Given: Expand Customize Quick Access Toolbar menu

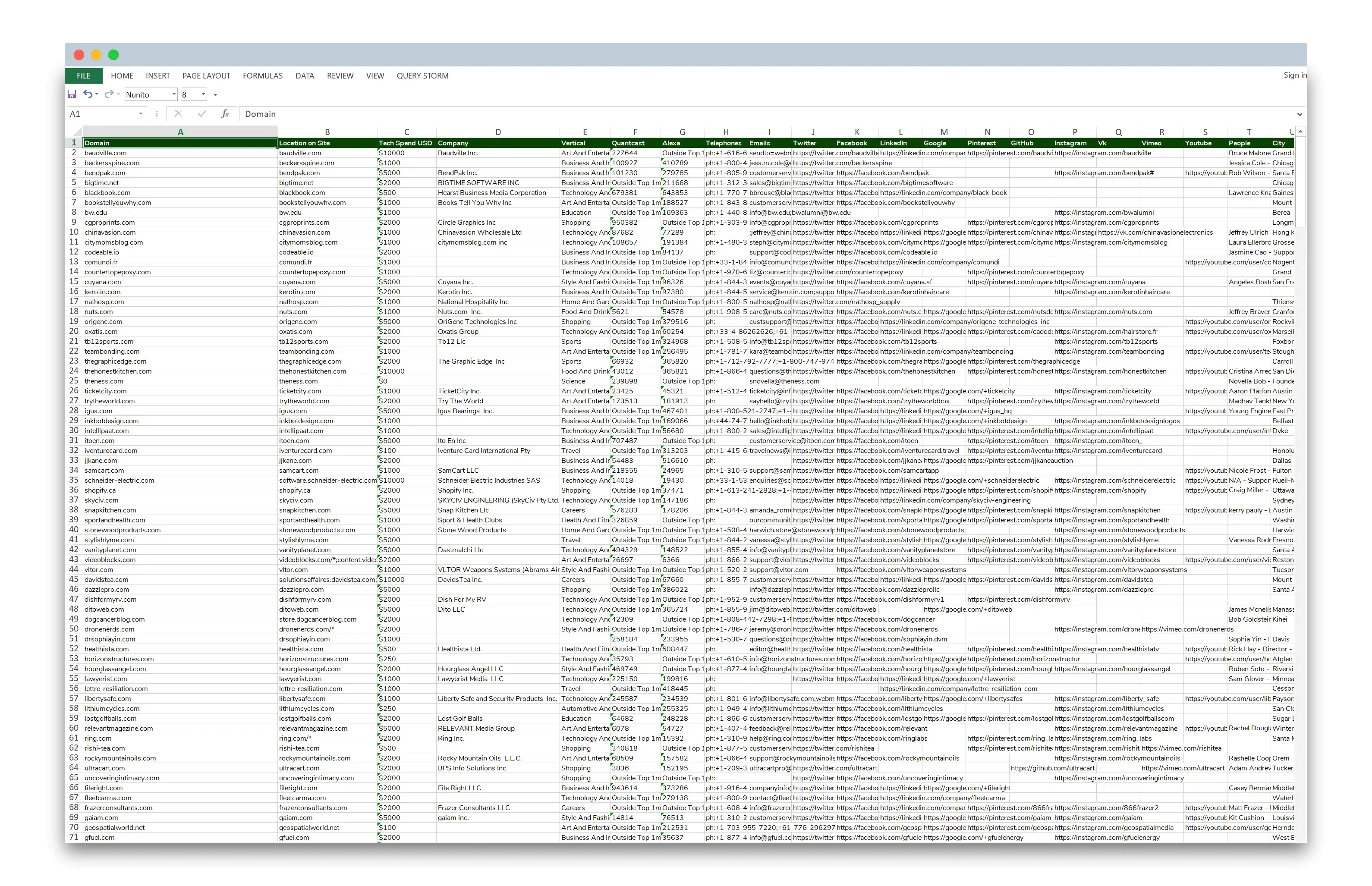Looking at the screenshot, I should [x=216, y=94].
